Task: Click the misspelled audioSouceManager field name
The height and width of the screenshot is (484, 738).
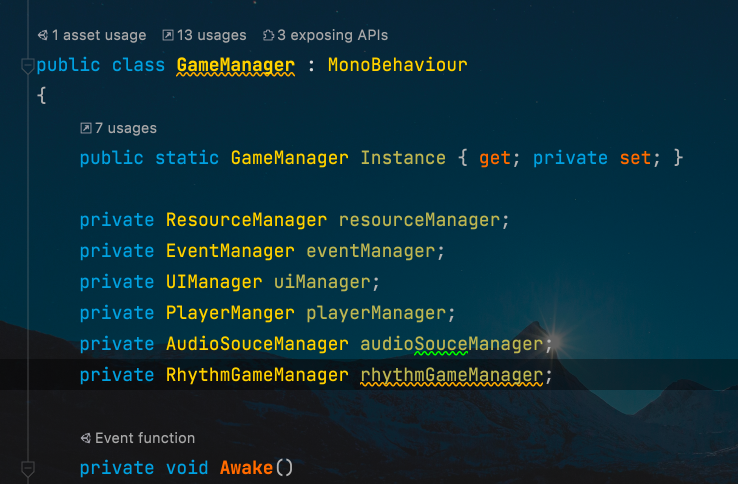Action: point(452,344)
